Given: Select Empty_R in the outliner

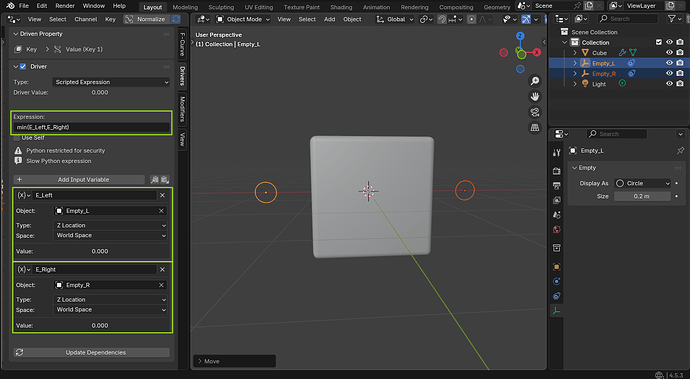Looking at the screenshot, I should [604, 74].
